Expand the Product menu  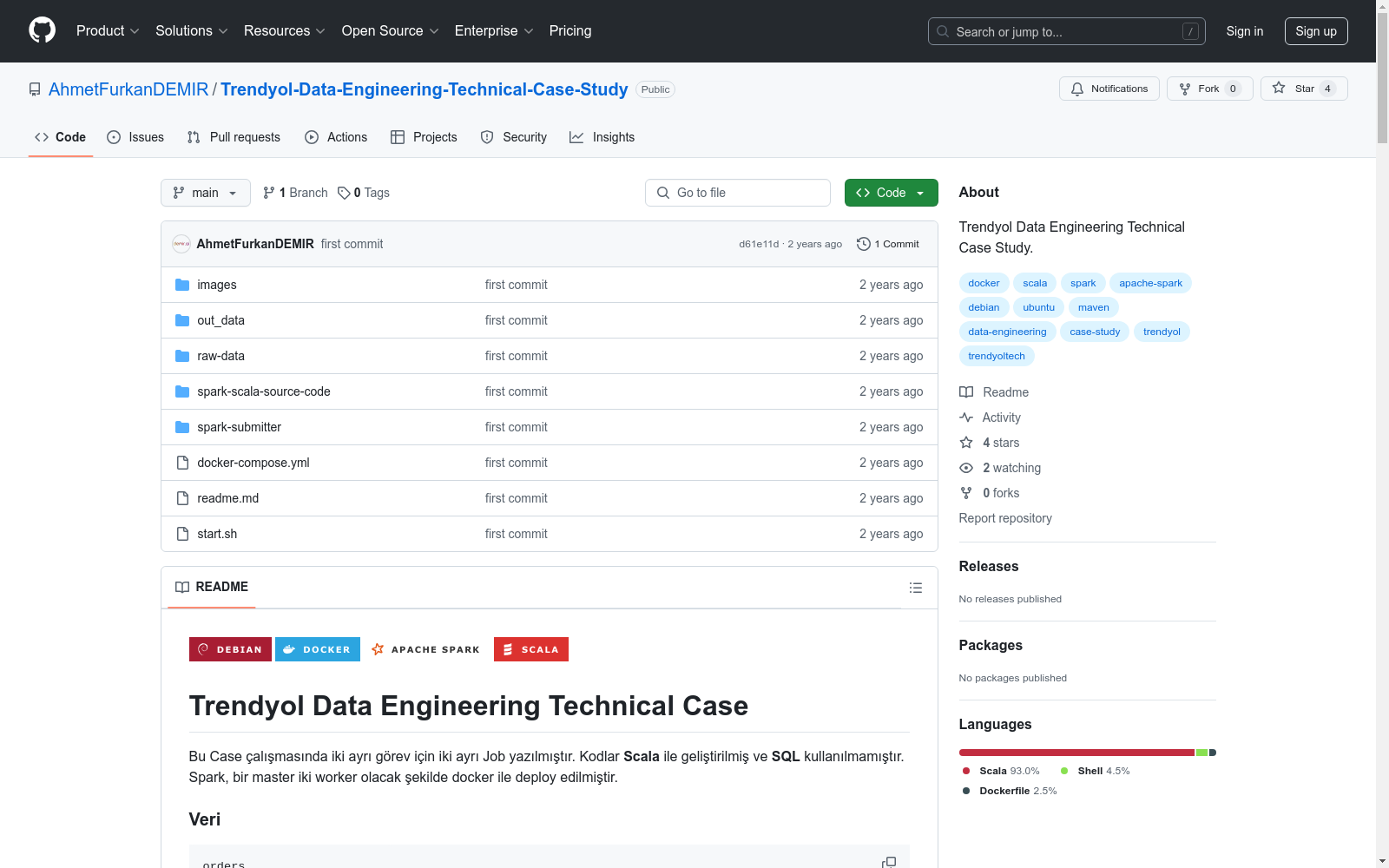click(108, 31)
